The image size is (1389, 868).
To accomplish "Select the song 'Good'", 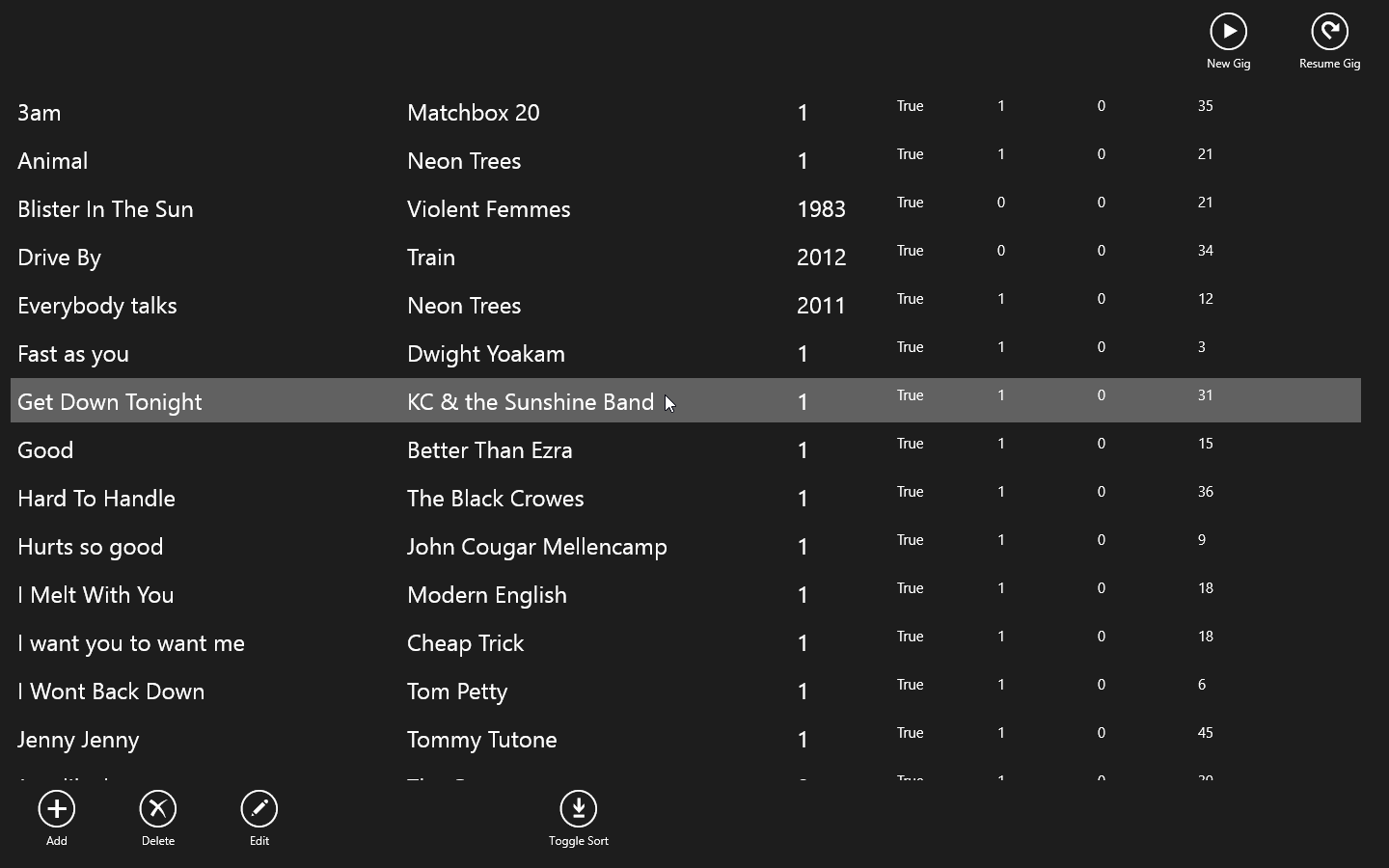I will (x=45, y=450).
